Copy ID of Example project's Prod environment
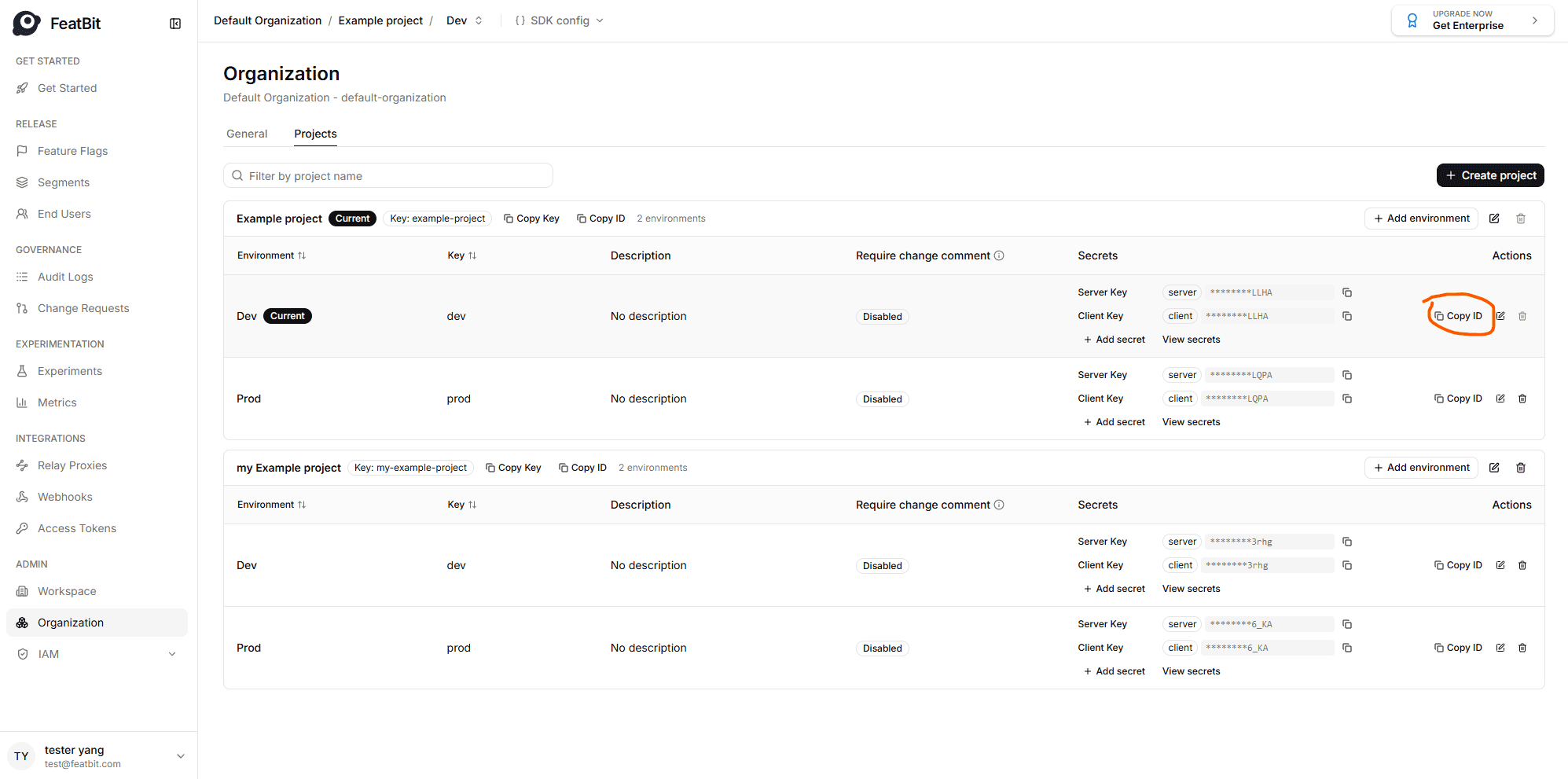The width and height of the screenshot is (1568, 779). click(x=1458, y=399)
